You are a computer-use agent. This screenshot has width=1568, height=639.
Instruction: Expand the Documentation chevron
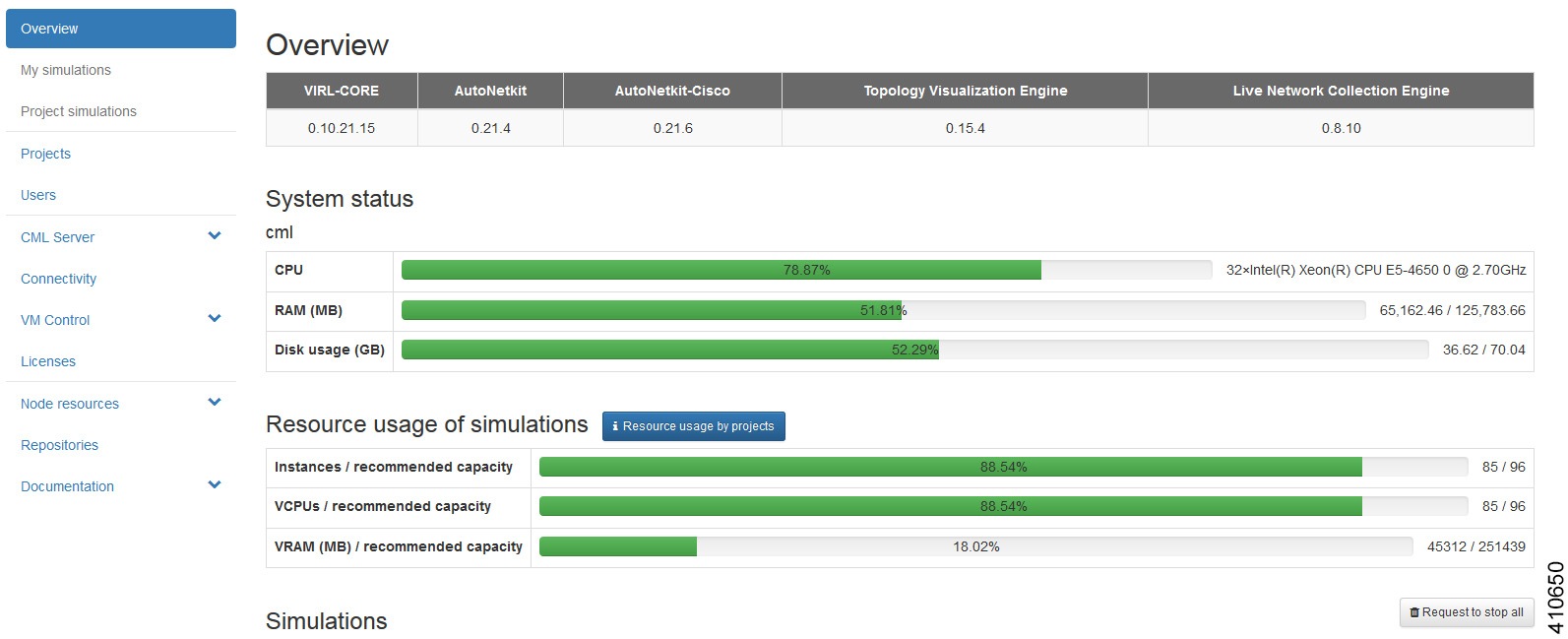click(x=215, y=485)
